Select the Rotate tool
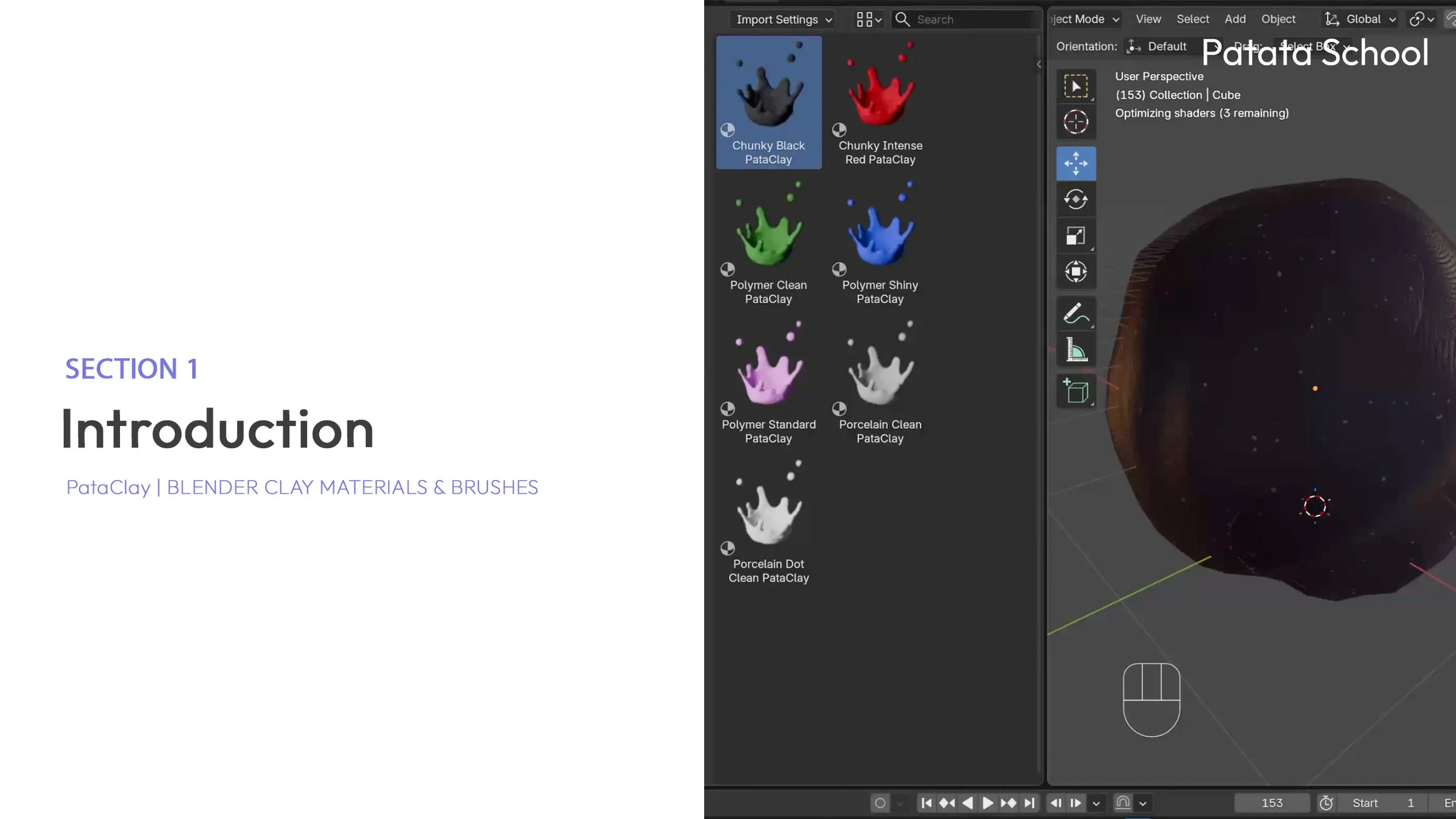1456x819 pixels. coord(1075,200)
